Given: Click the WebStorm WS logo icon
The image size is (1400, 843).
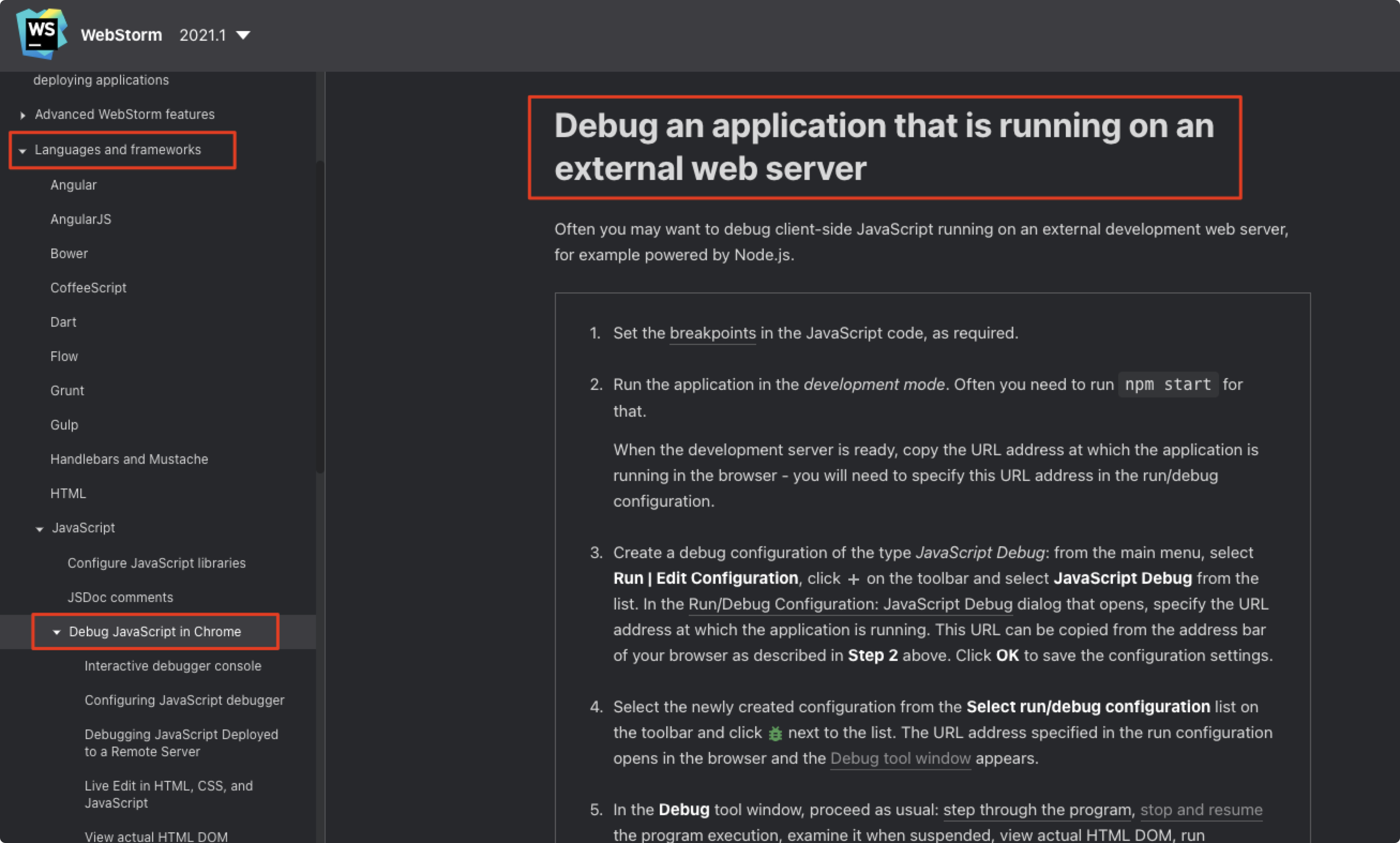Looking at the screenshot, I should click(x=41, y=34).
